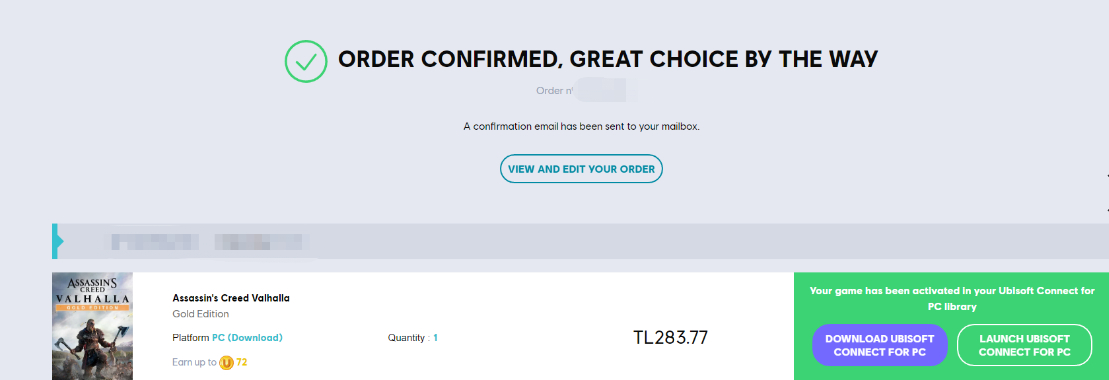The width and height of the screenshot is (1109, 380).
Task: Click the teal arrow marker on shipment bar
Action: (x=57, y=241)
